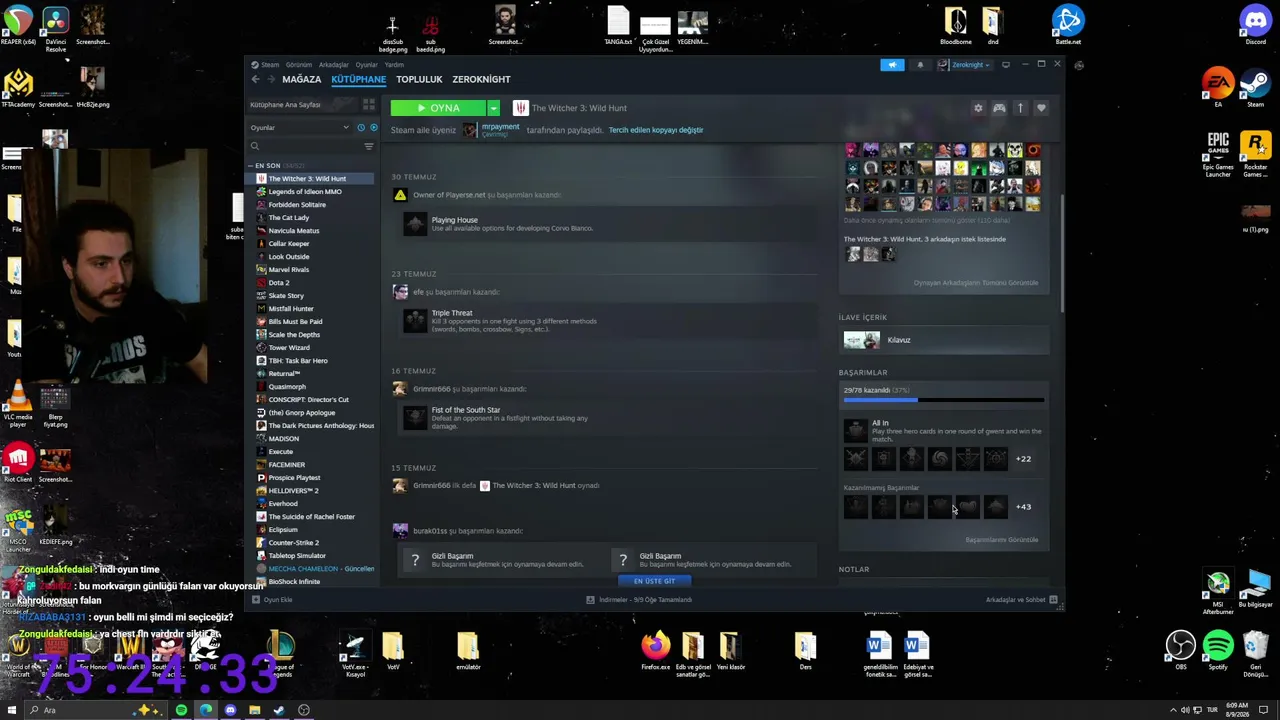Viewport: 1280px width, 720px height.
Task: Open Oynayan Arkadaşların Tümünü Görüntüle link
Action: click(976, 283)
